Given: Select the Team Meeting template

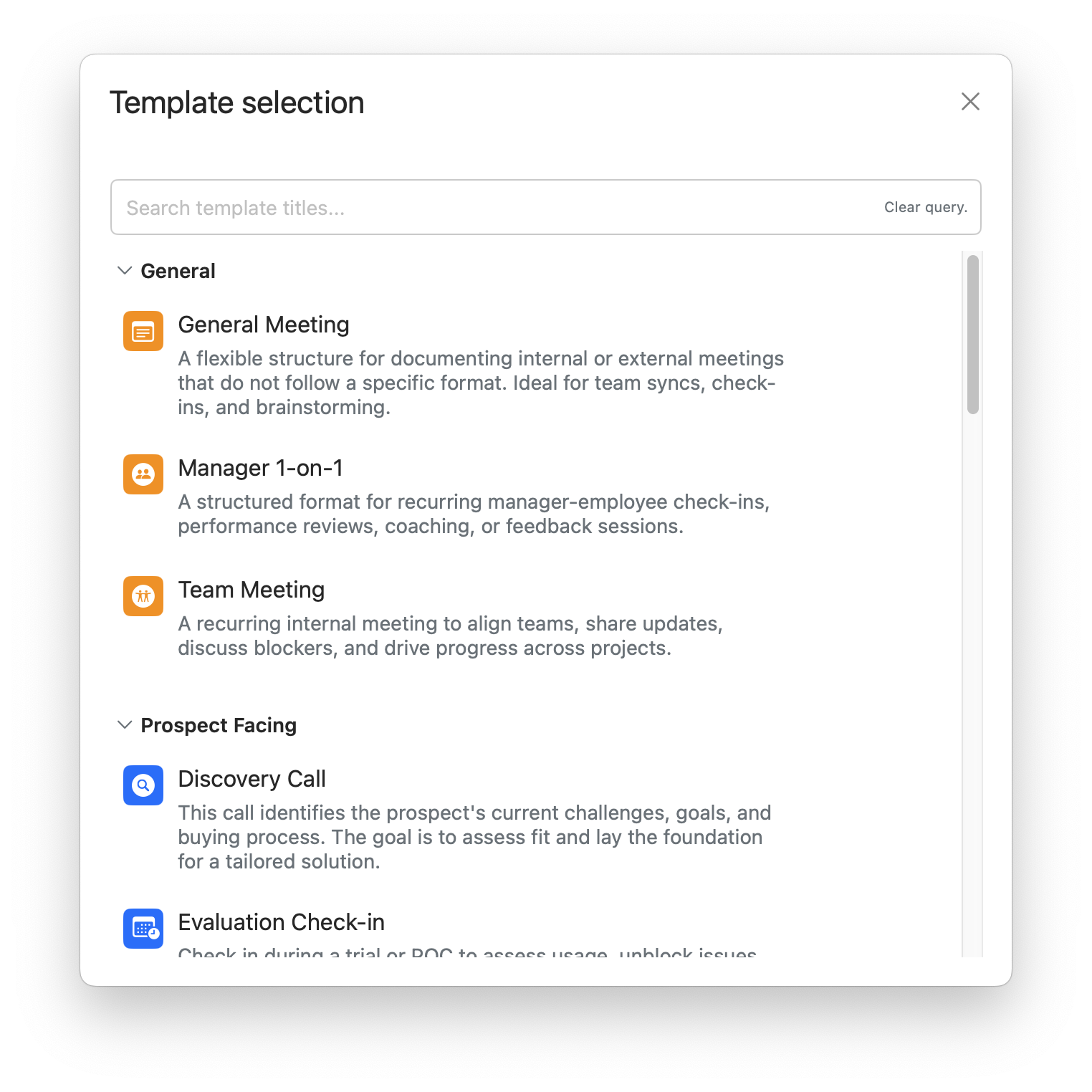Looking at the screenshot, I should [251, 589].
